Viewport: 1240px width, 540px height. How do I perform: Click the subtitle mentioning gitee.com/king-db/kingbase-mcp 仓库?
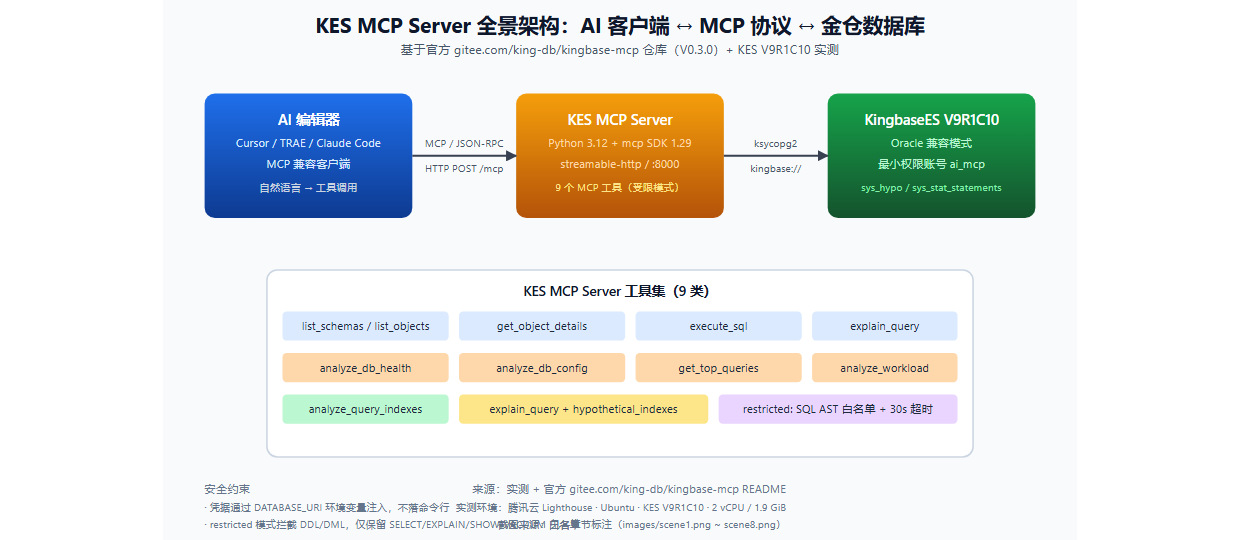(x=619, y=50)
